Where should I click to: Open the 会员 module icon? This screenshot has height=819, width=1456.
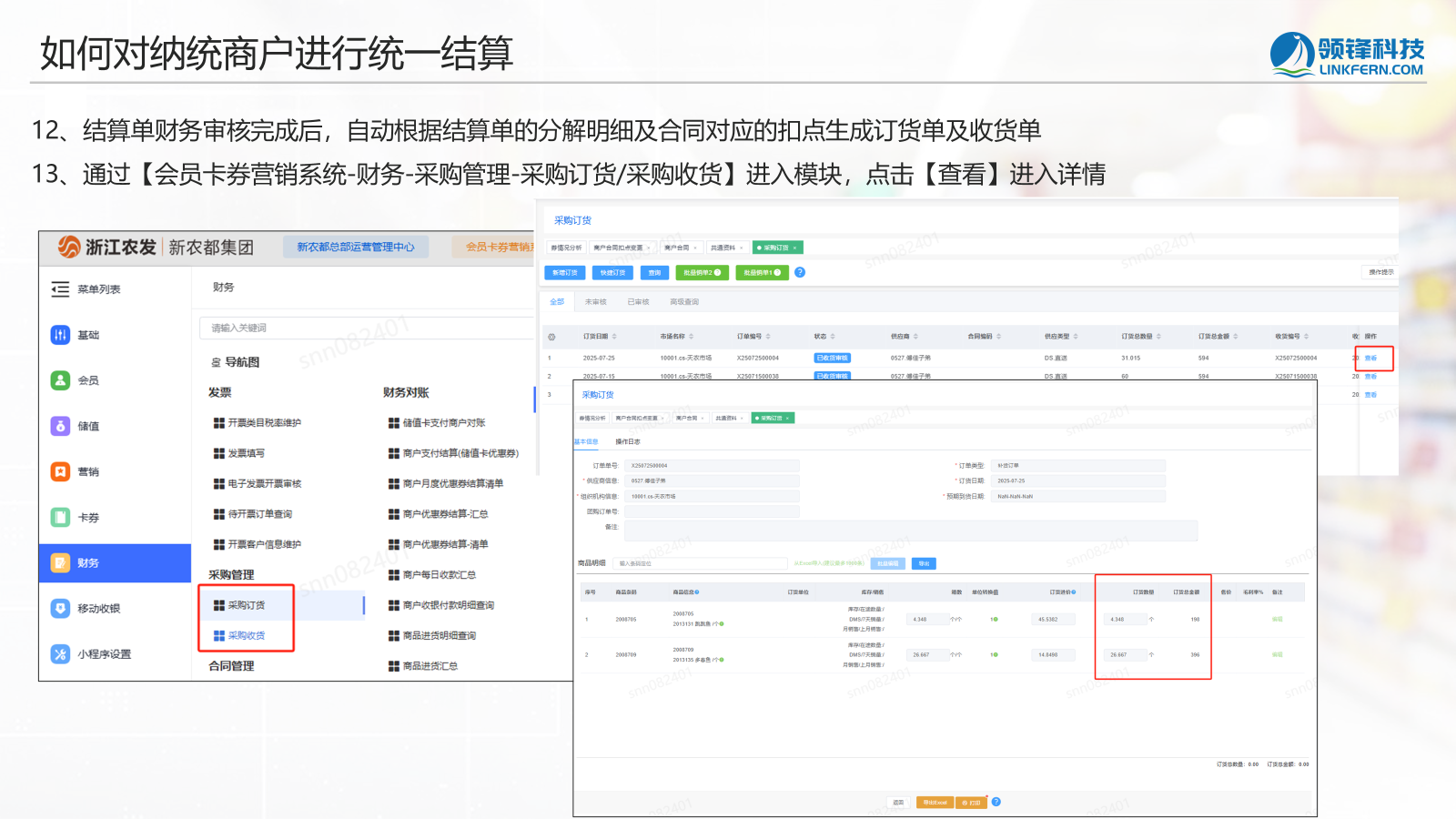[60, 380]
